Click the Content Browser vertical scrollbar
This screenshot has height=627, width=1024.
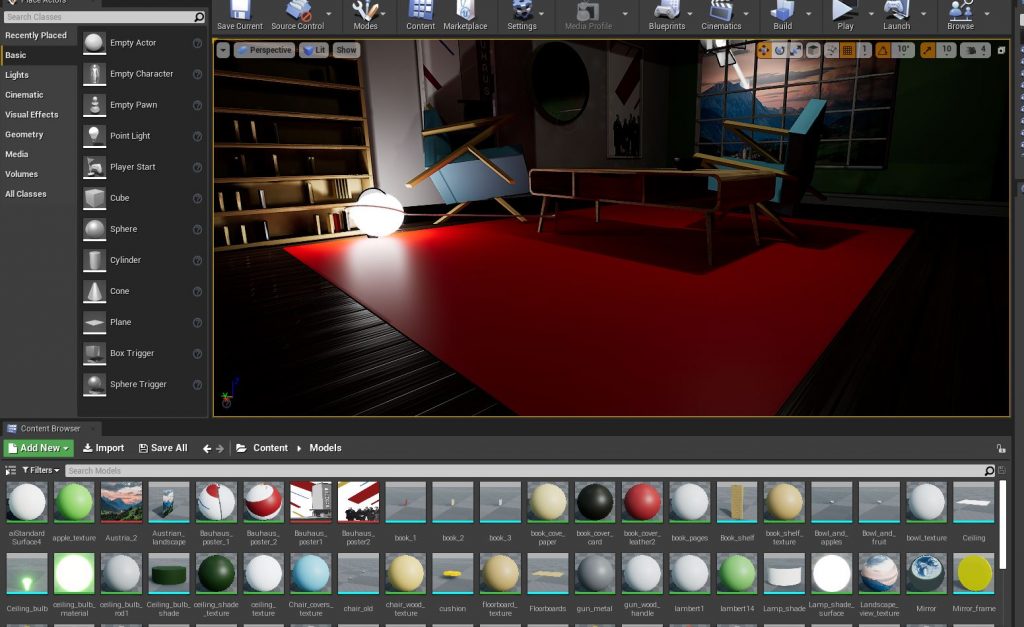[1003, 526]
